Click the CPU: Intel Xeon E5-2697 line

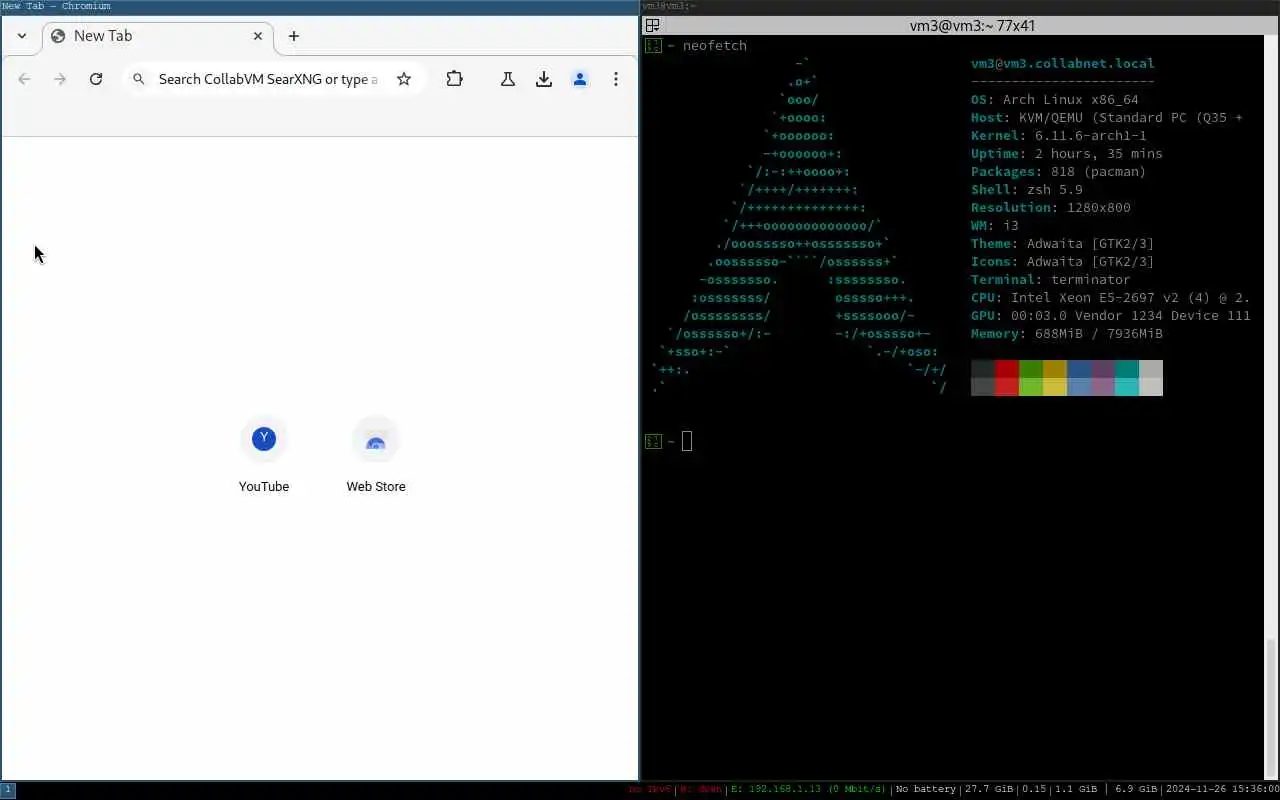coord(1111,298)
